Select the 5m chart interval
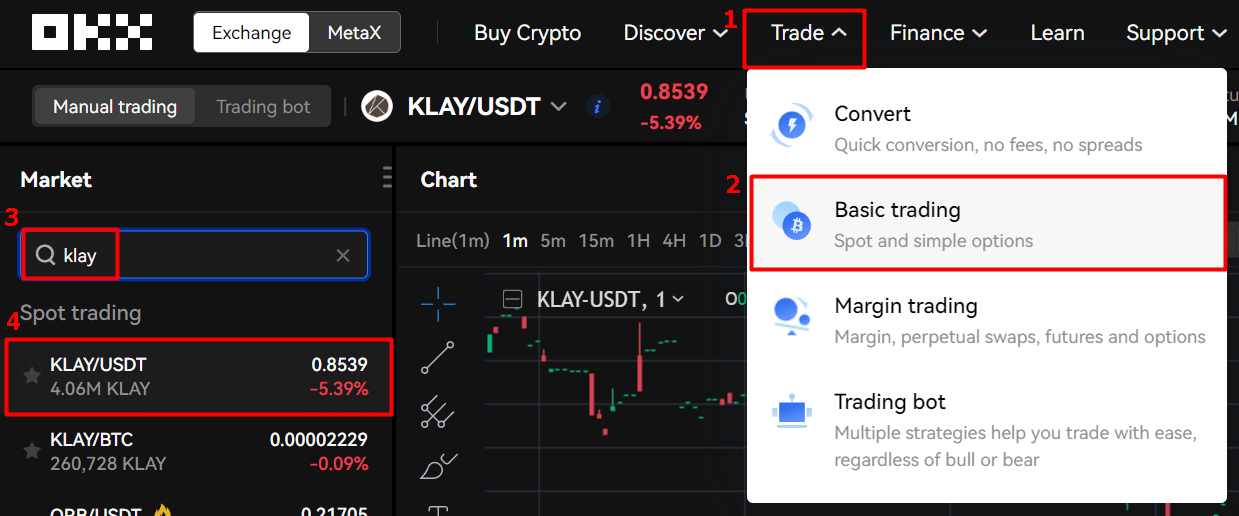This screenshot has height=516, width=1239. coord(553,240)
